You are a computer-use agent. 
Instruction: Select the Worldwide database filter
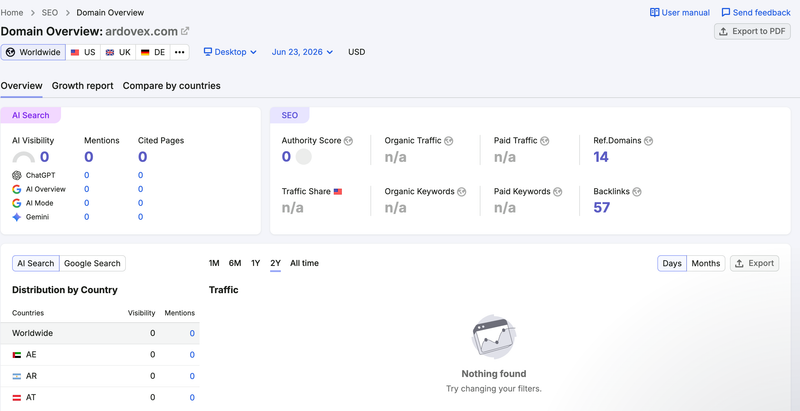(x=33, y=52)
